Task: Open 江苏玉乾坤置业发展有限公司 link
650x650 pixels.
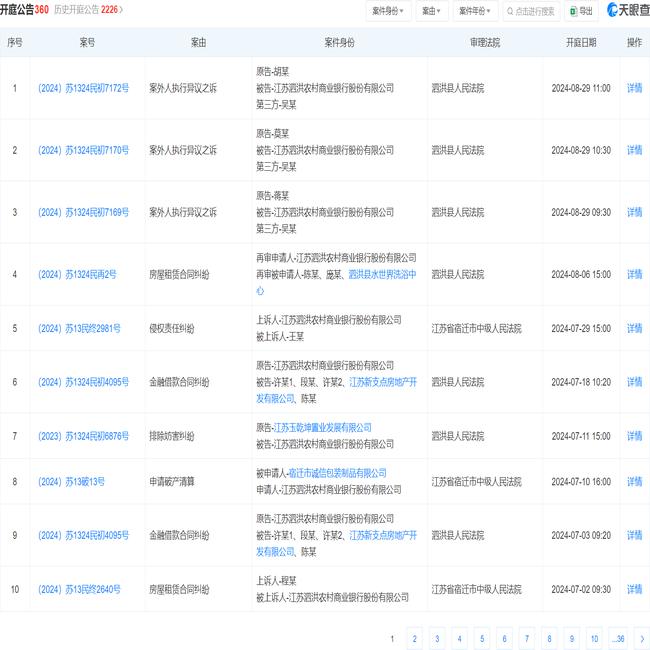Action: tap(323, 427)
